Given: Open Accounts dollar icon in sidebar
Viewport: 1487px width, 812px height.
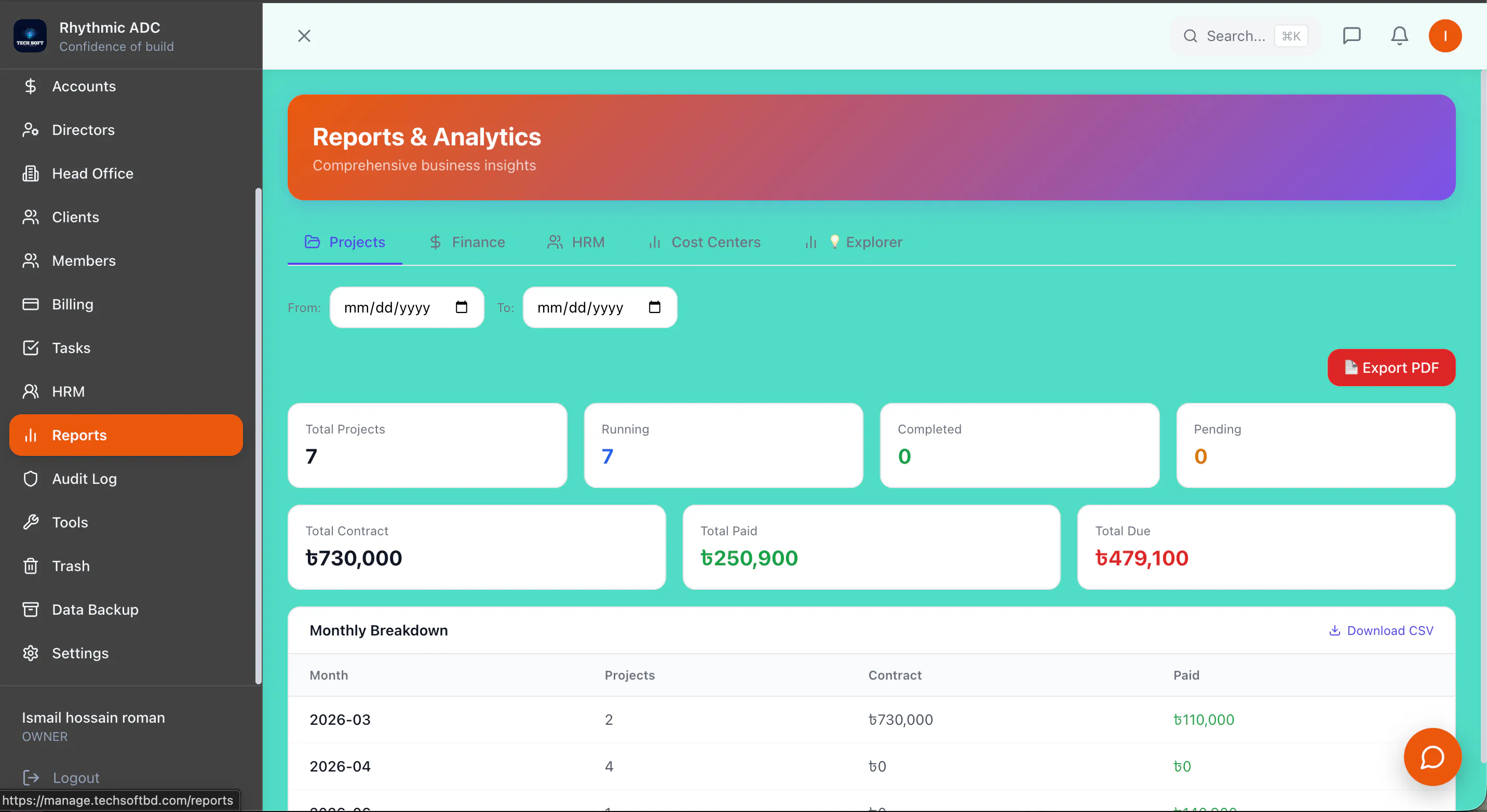Looking at the screenshot, I should tap(31, 86).
